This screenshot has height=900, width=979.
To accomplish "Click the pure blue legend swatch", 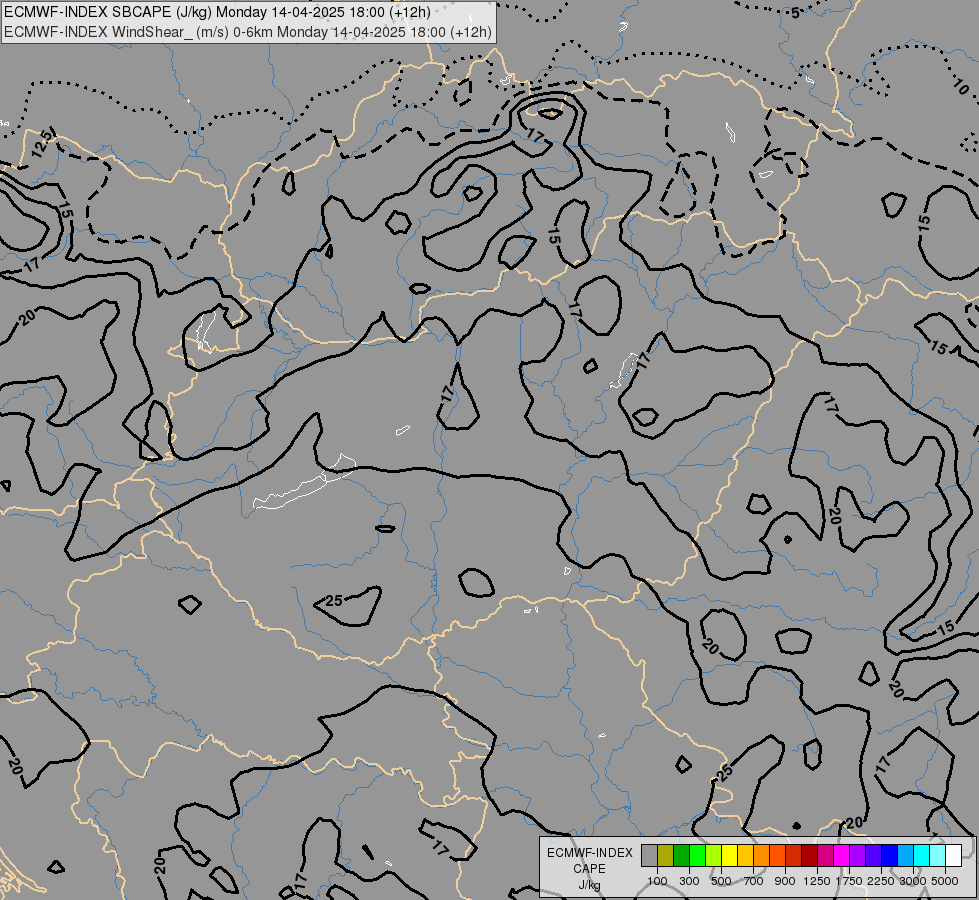I will [x=890, y=856].
